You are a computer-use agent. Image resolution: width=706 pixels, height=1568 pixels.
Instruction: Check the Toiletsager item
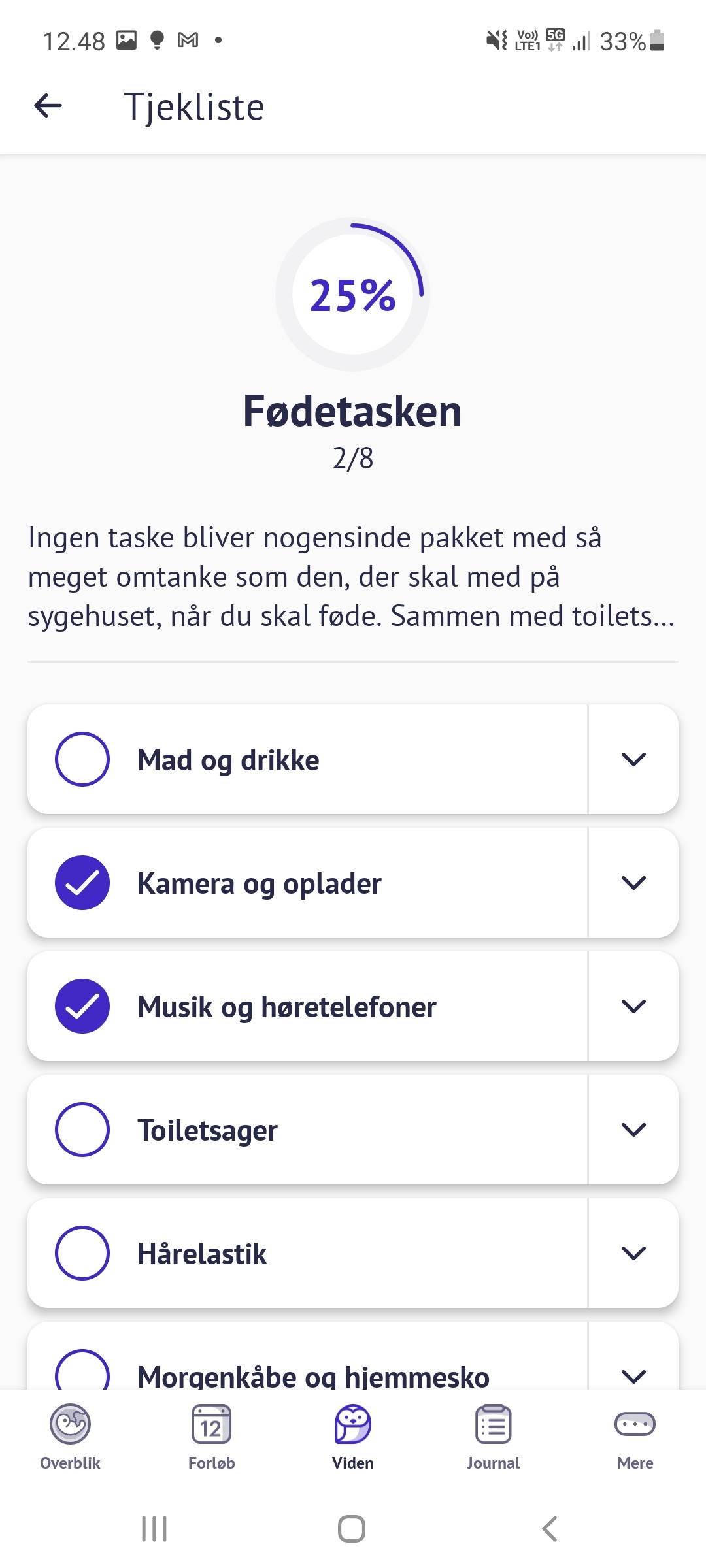coord(82,1130)
